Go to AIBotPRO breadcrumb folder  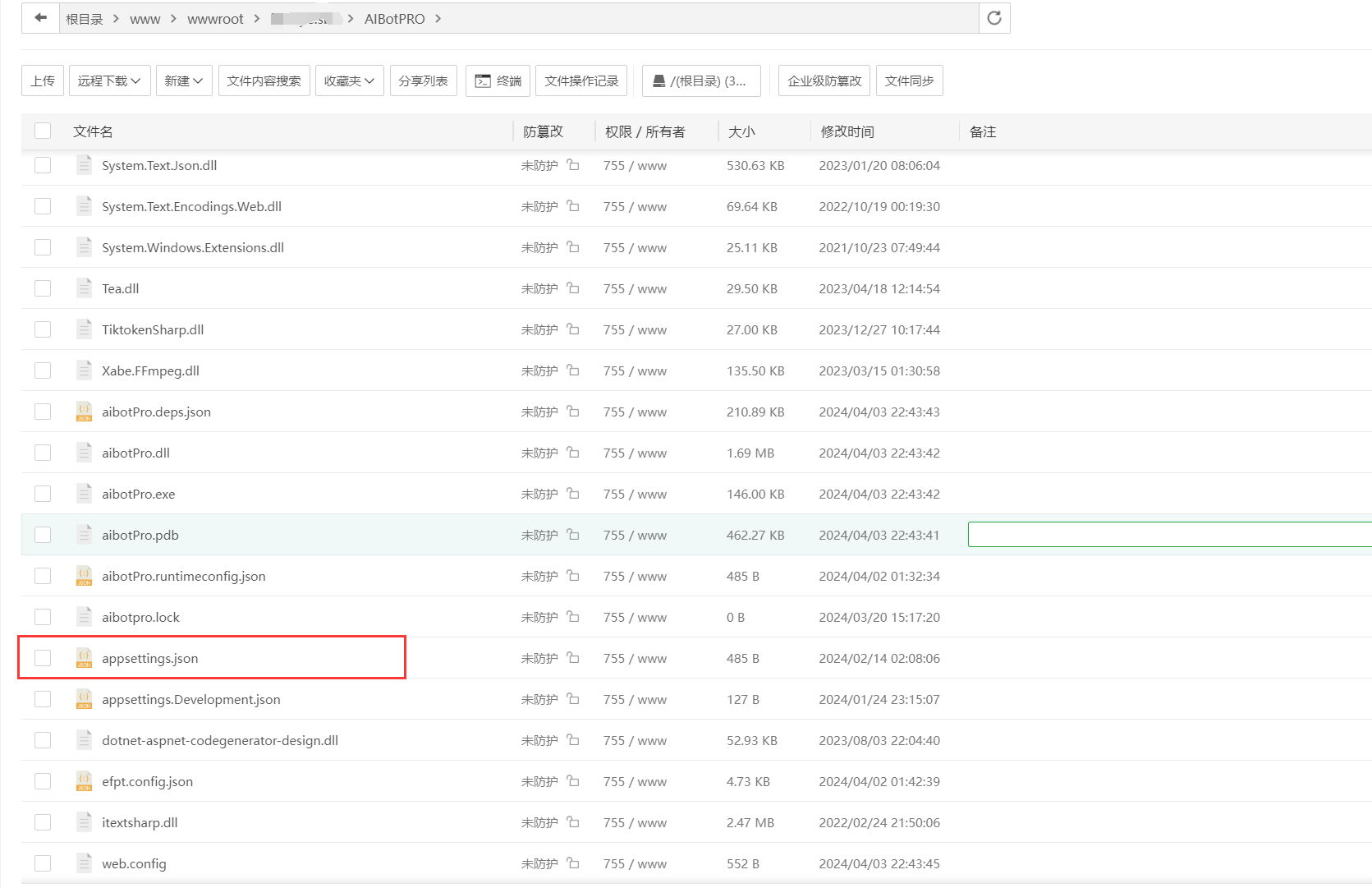pos(394,19)
